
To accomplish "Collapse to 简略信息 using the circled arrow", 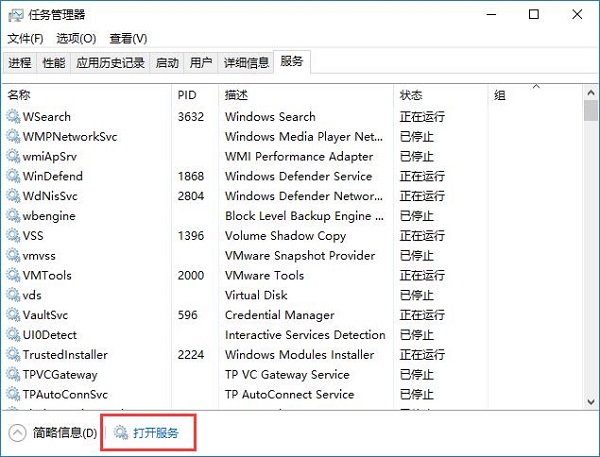I will pos(17,433).
